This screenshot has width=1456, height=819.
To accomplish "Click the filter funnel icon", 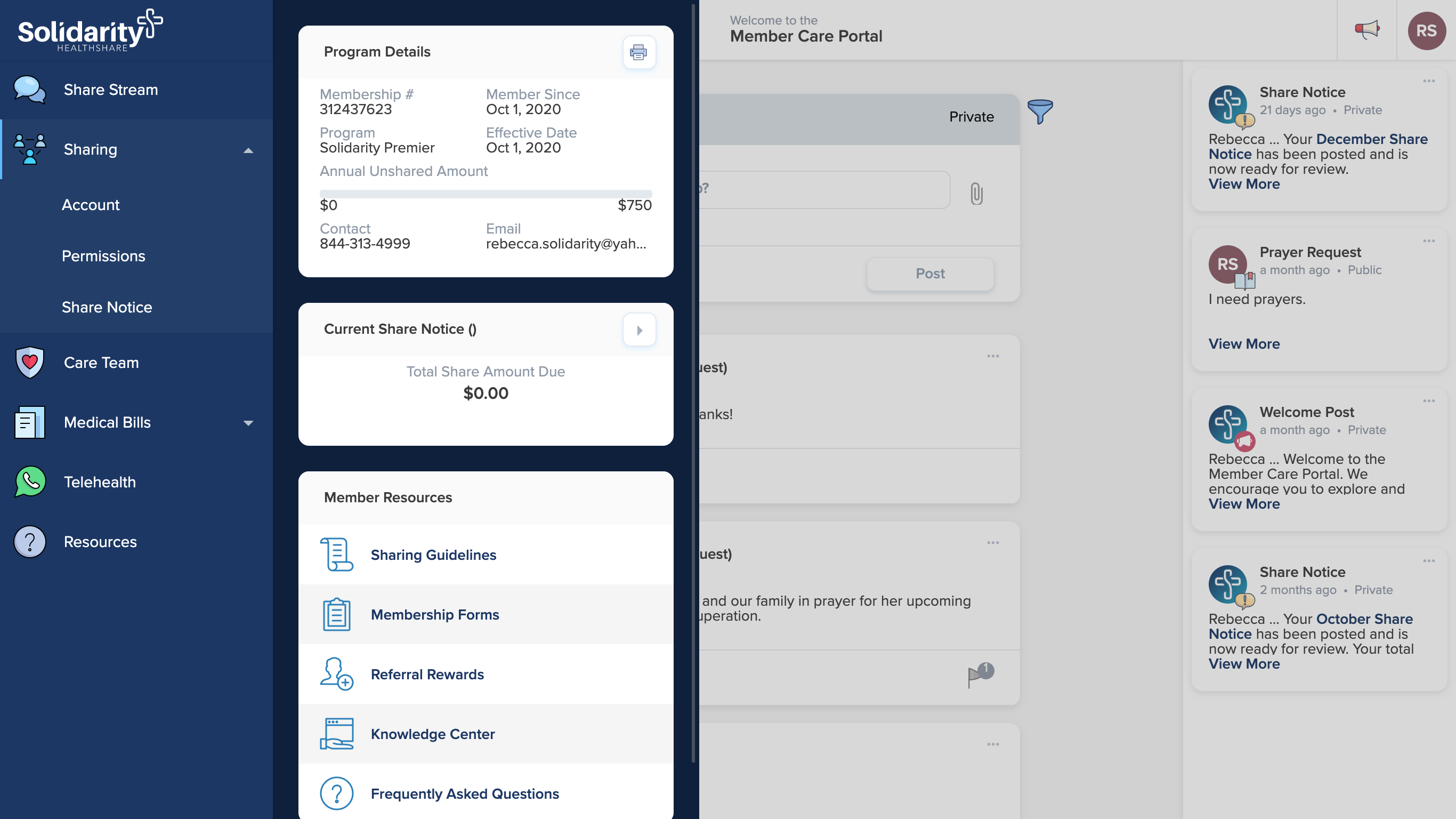I will click(1039, 111).
